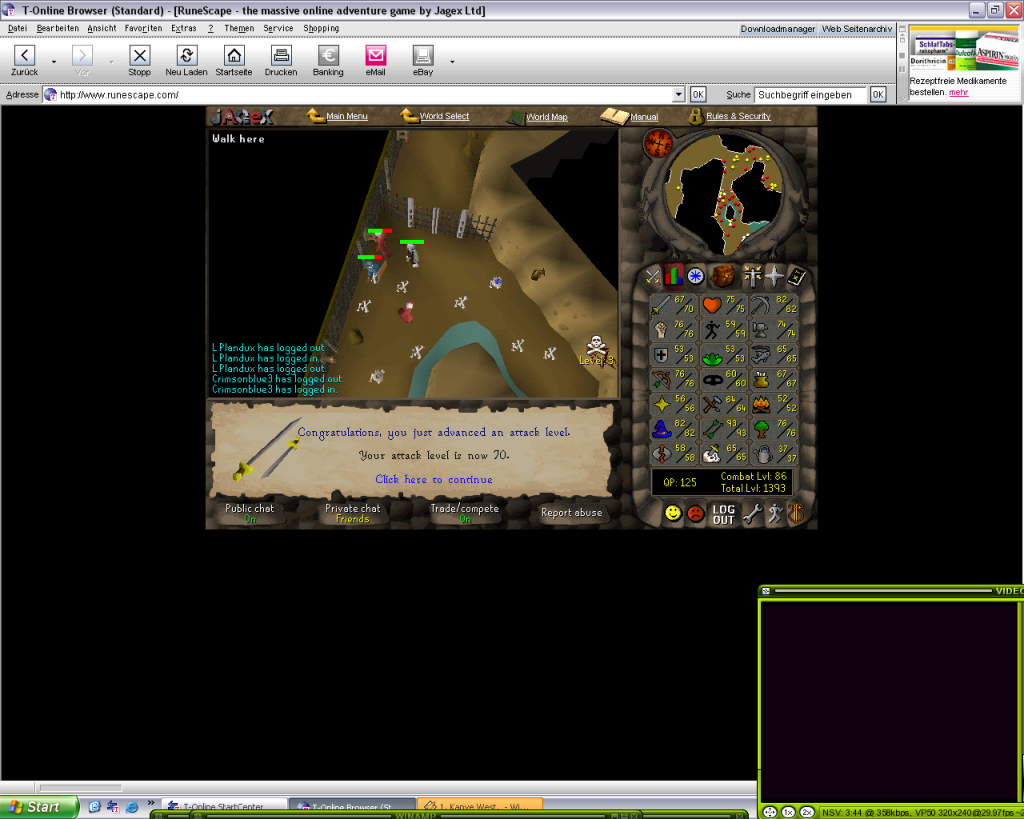Open the friends list smiley icon
This screenshot has height=819, width=1024.
[673, 513]
